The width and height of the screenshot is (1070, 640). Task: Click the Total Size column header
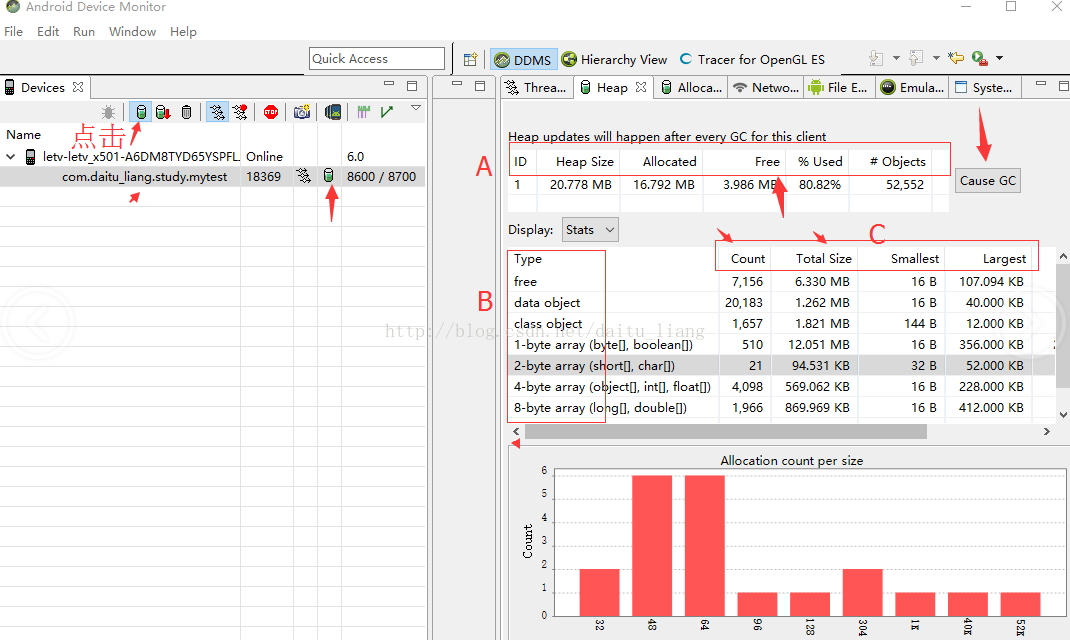pyautogui.click(x=815, y=259)
